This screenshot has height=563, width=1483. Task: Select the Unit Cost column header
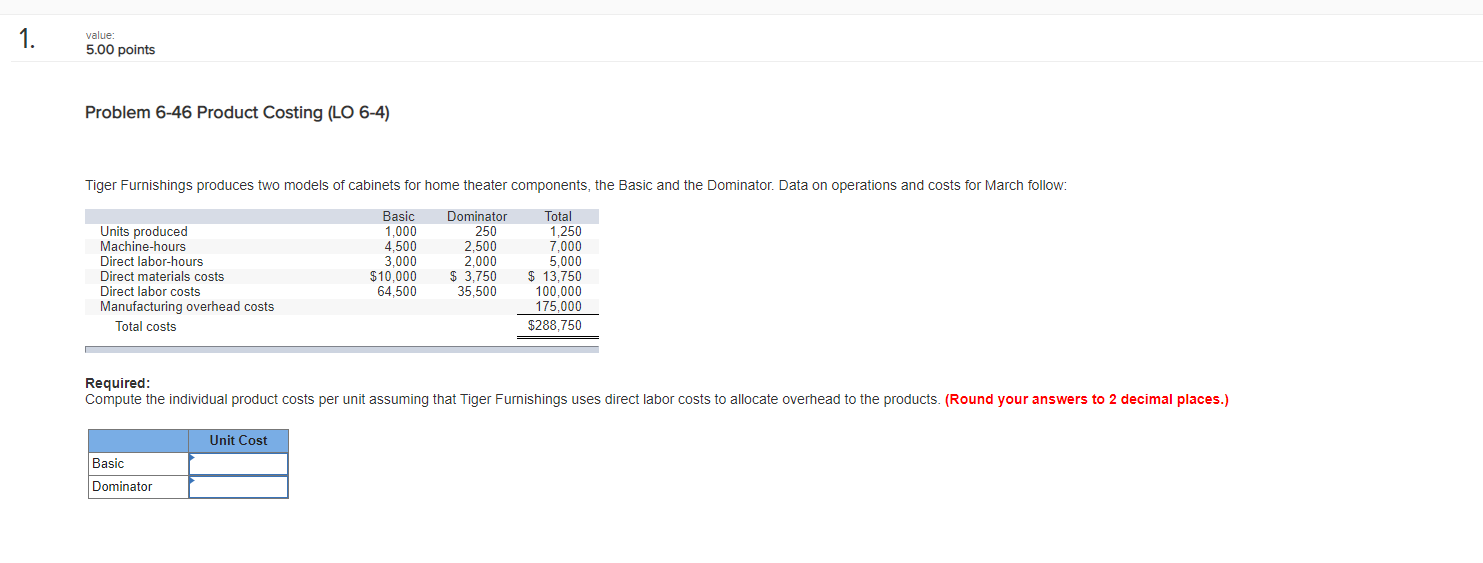(238, 441)
